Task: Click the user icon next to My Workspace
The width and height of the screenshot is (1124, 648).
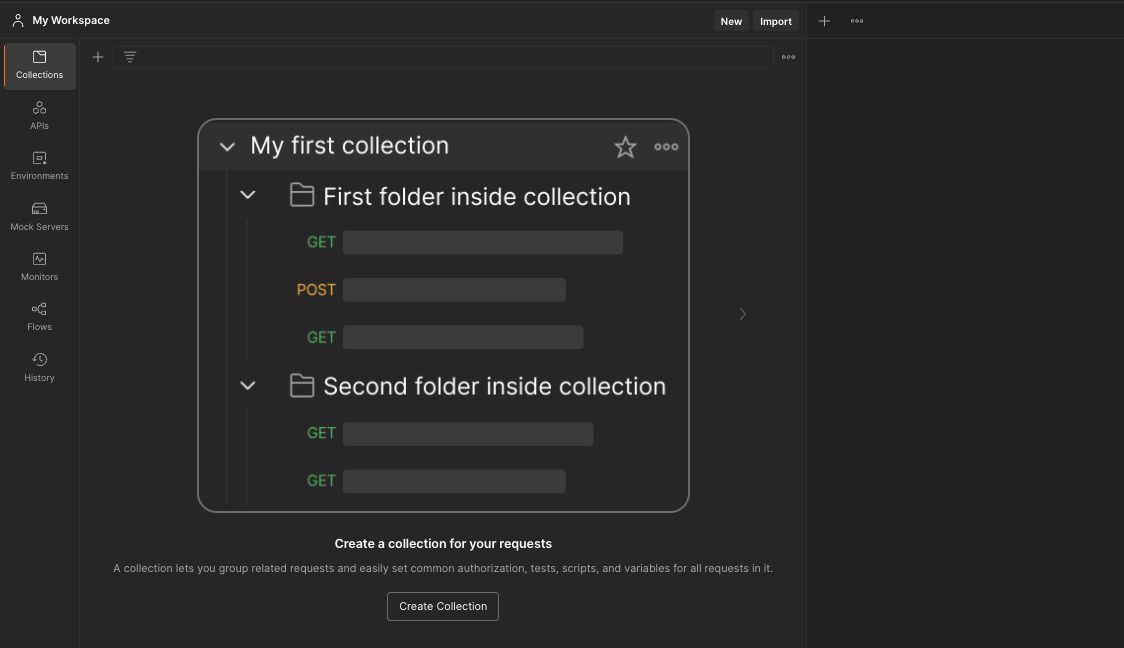Action: coord(18,21)
